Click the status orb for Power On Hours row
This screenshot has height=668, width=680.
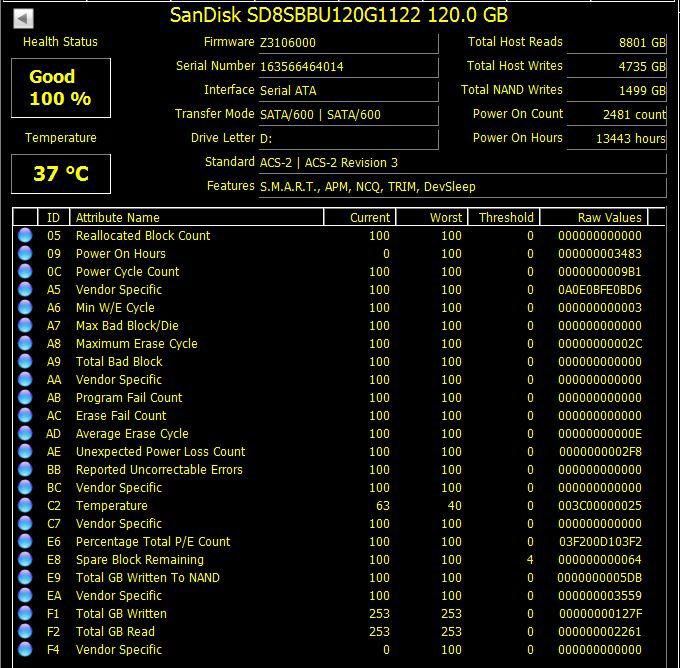25,253
